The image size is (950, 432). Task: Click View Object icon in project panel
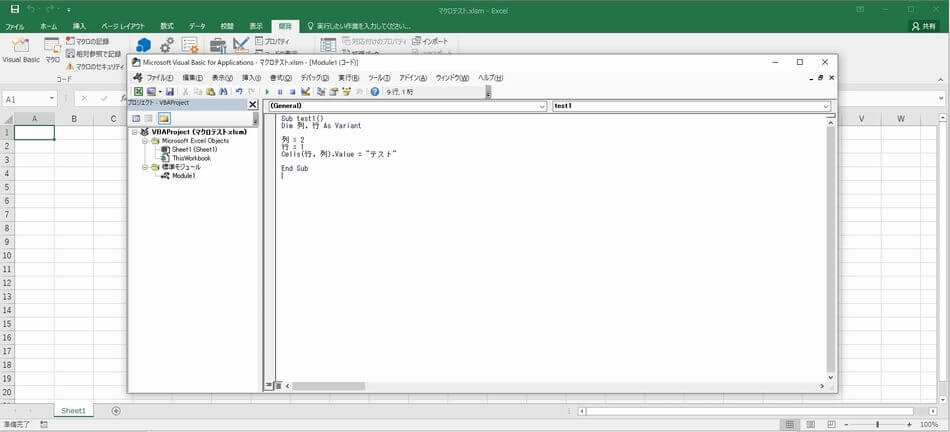tap(148, 118)
